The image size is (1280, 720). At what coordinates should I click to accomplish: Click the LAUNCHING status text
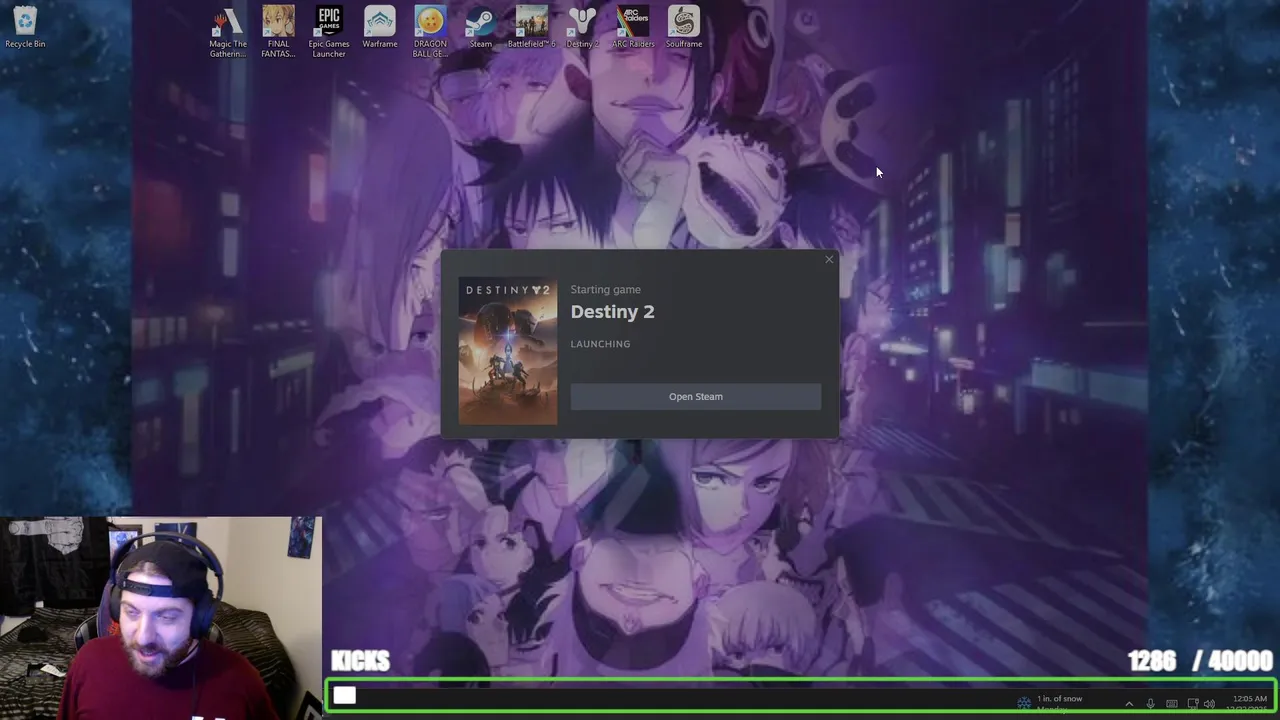coord(600,344)
